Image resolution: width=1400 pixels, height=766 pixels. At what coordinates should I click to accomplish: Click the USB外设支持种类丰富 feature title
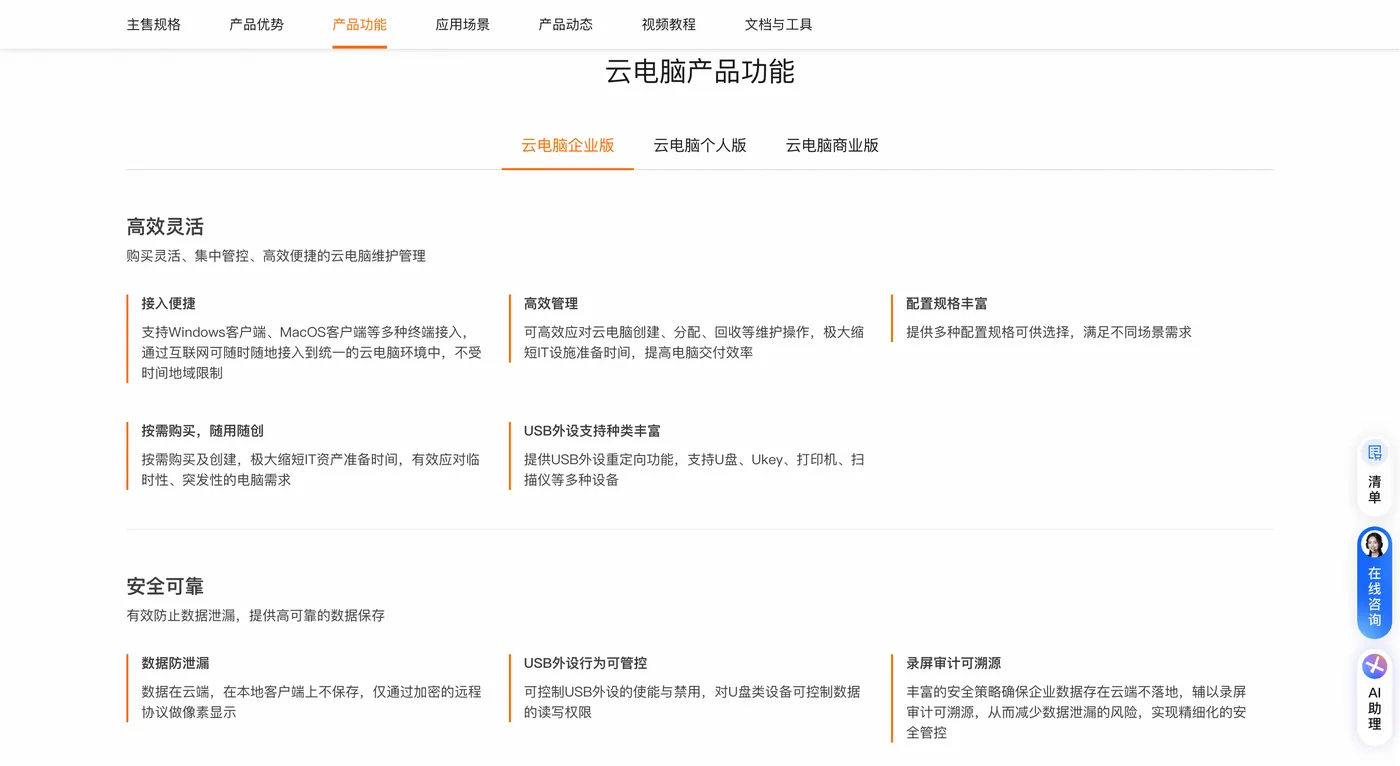click(592, 431)
